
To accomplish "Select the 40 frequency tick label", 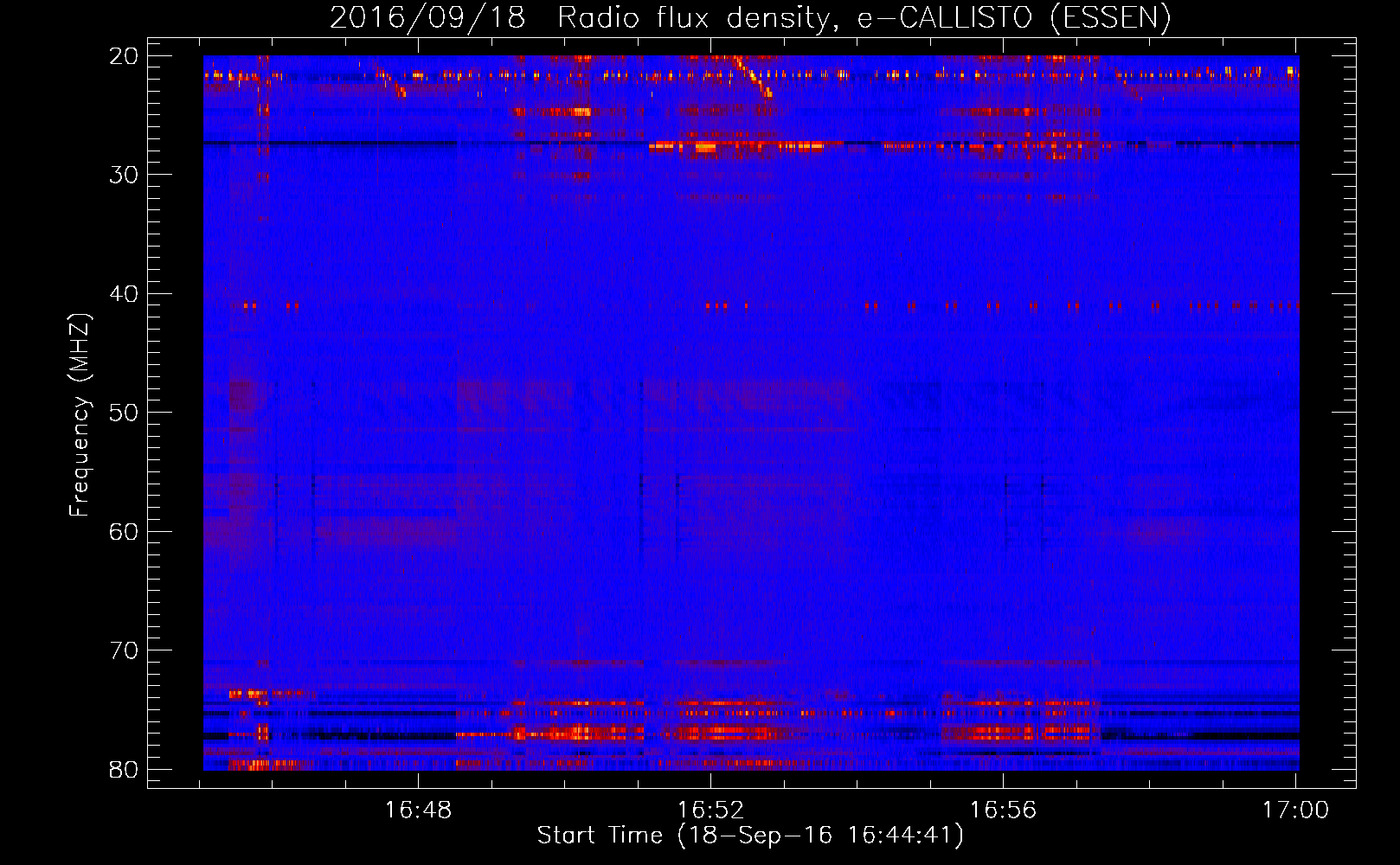I will coord(124,294).
